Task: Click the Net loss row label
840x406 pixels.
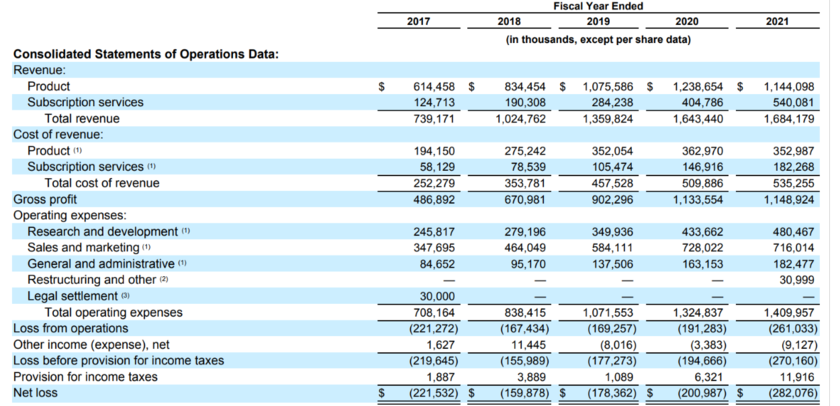Action: pos(35,393)
